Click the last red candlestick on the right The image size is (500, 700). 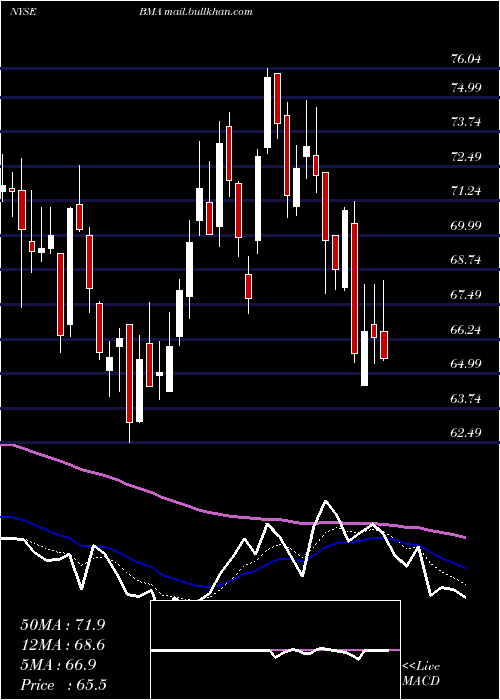coord(384,345)
